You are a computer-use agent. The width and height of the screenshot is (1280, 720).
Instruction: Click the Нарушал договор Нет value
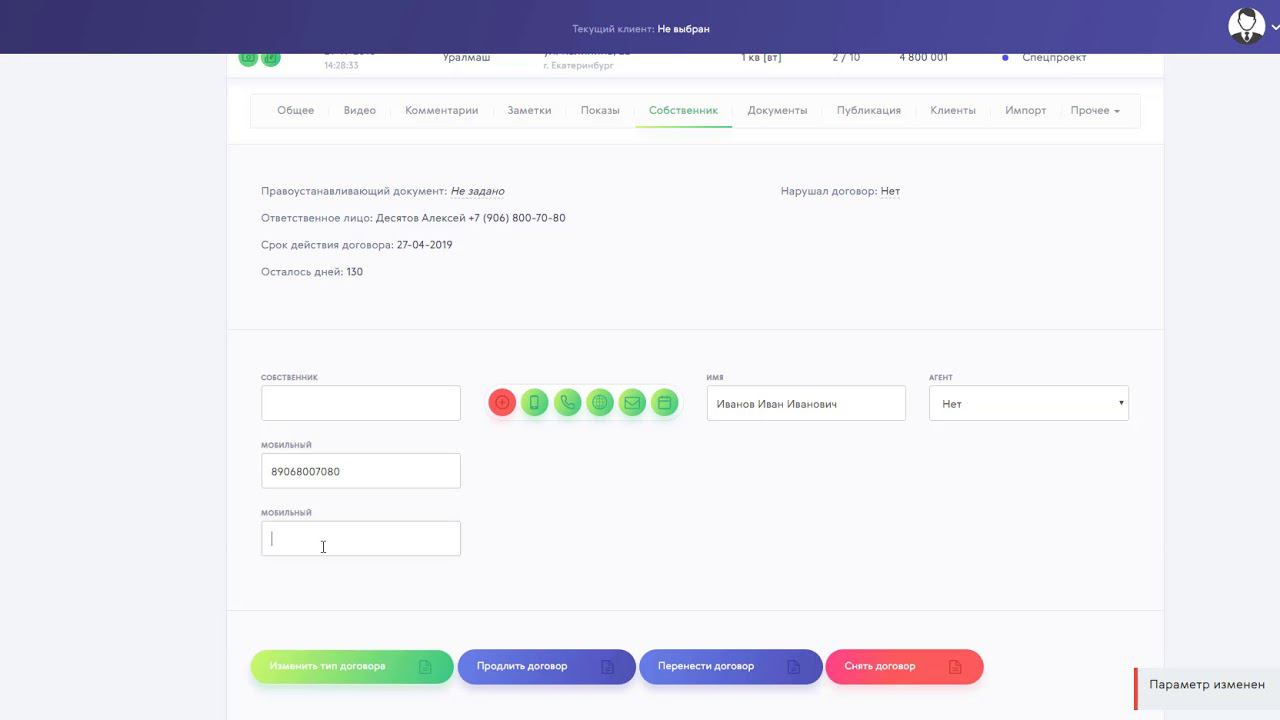pos(890,191)
